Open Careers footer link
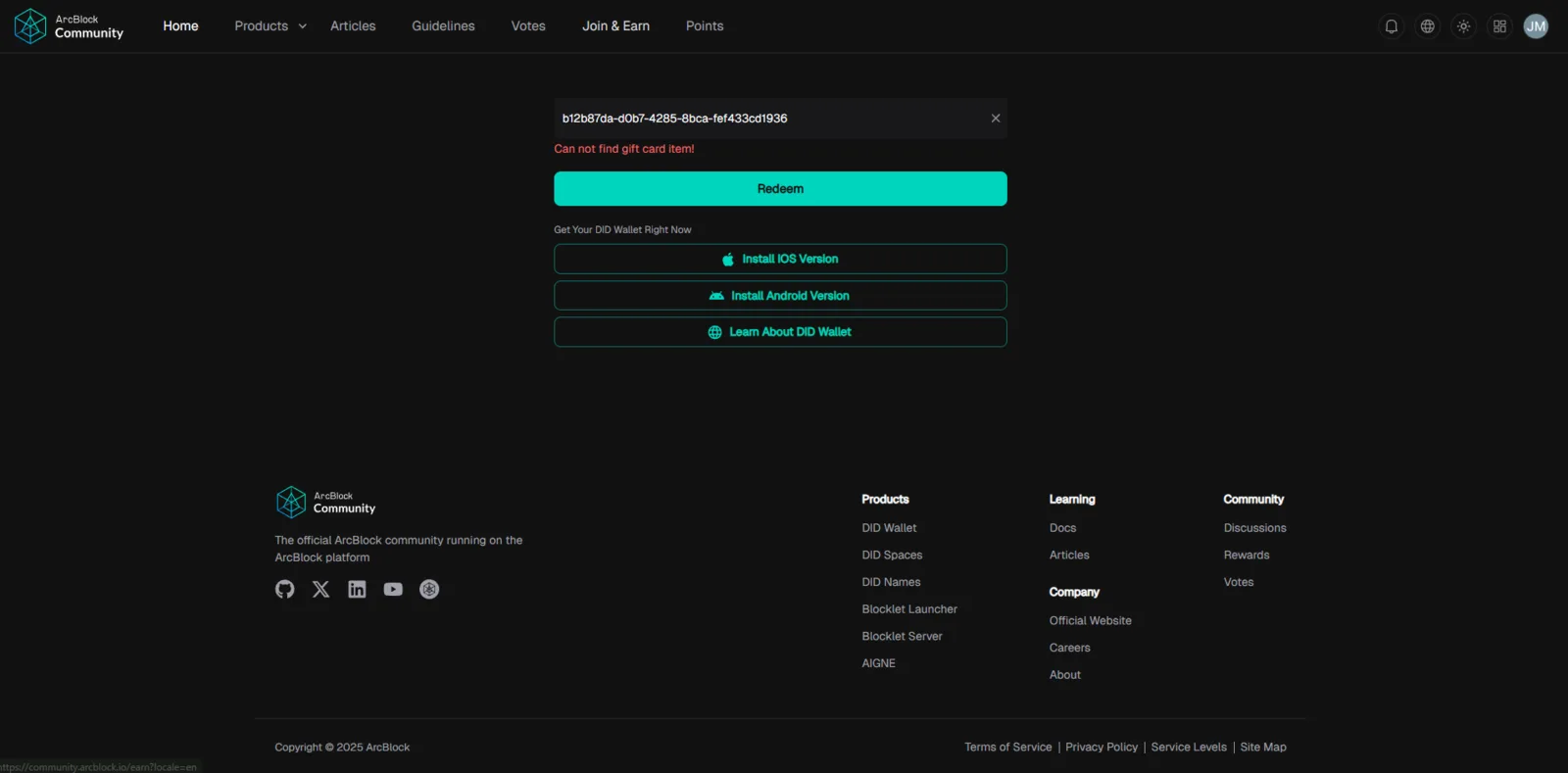1568x773 pixels. [1069, 648]
